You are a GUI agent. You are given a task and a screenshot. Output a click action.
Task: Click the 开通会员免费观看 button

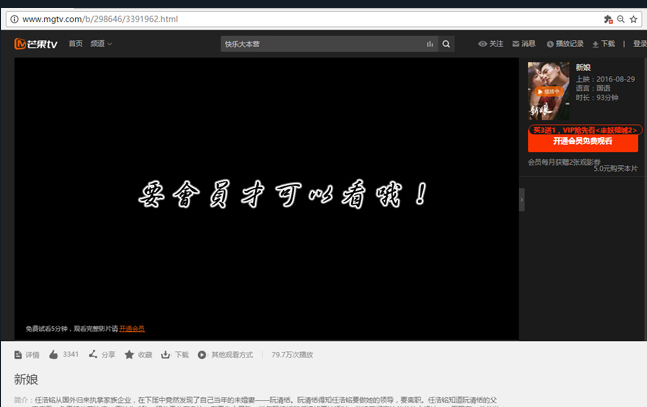tap(583, 142)
